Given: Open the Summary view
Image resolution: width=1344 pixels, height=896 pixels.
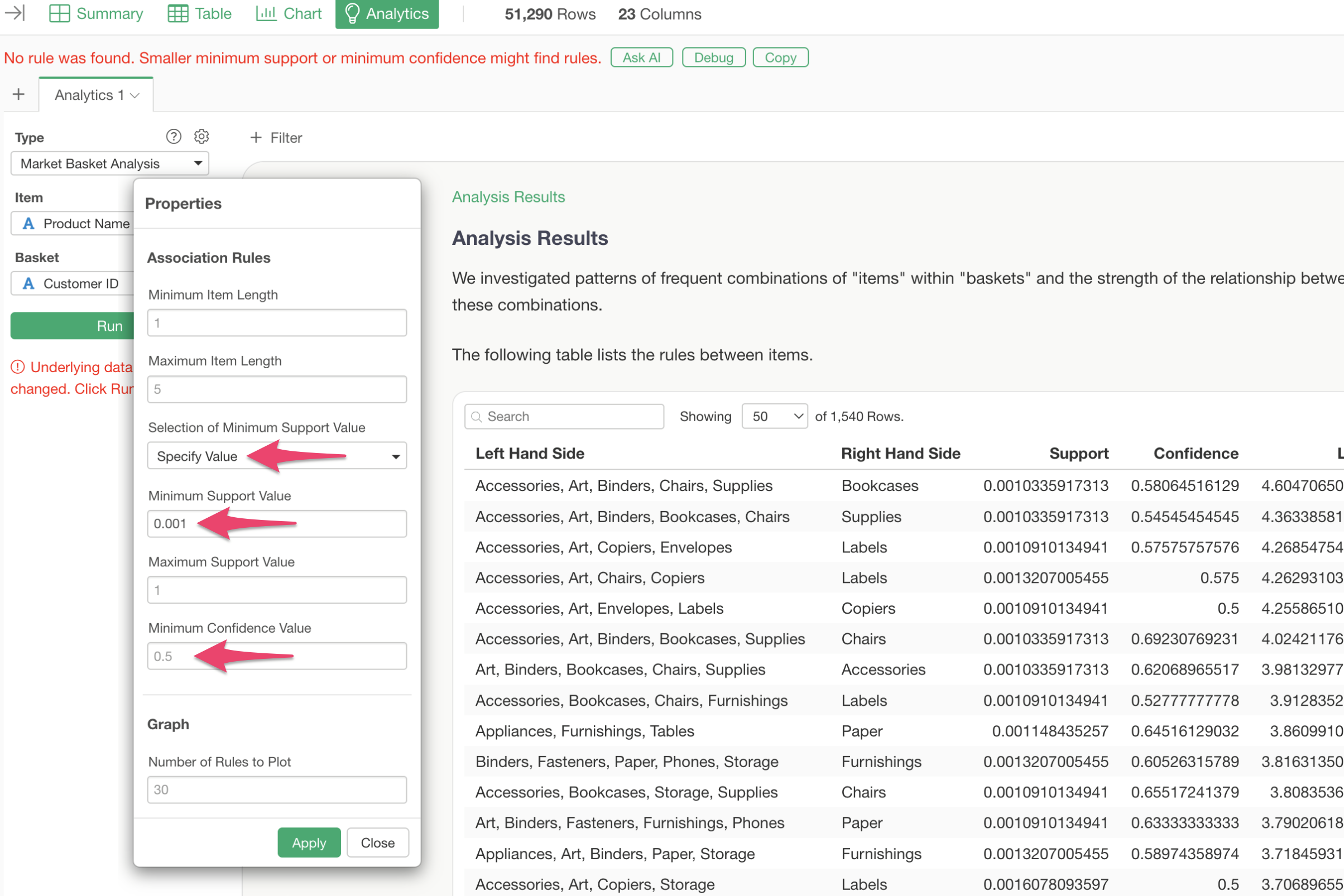Looking at the screenshot, I should (96, 14).
